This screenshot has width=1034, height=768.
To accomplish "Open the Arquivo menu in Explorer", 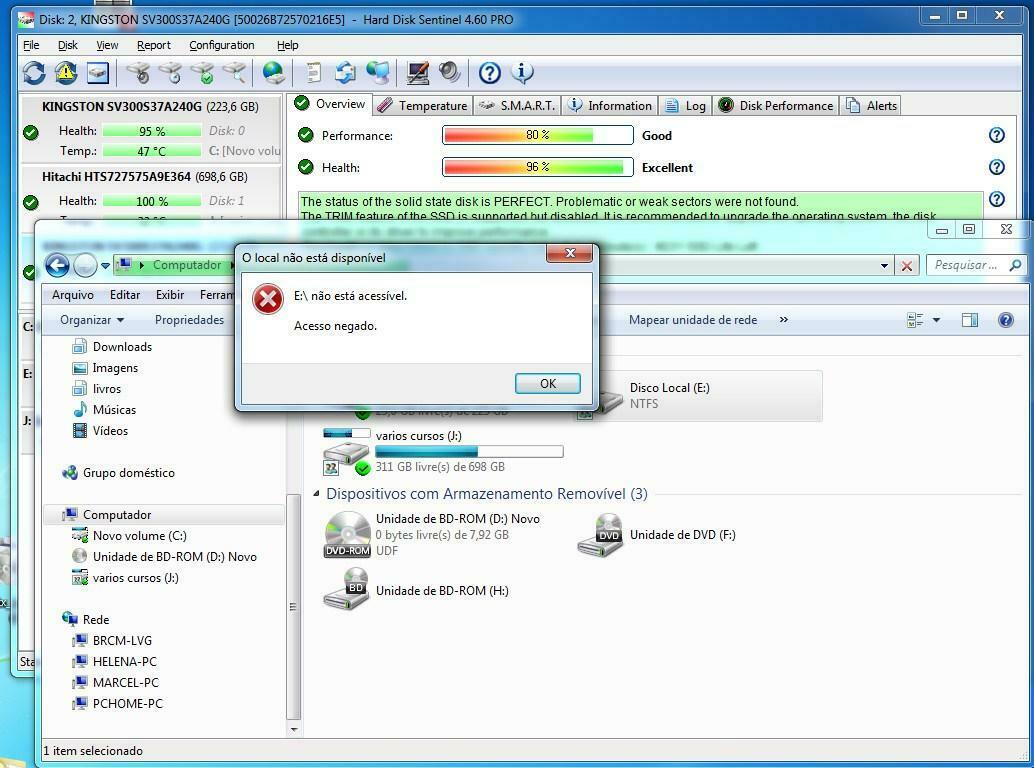I will pos(73,295).
